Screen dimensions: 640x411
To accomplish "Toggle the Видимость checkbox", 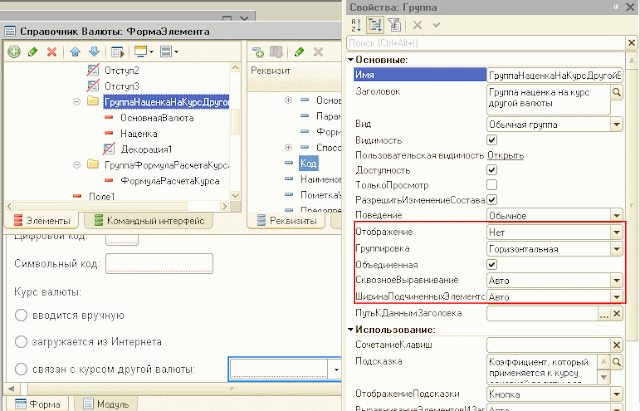I will pyautogui.click(x=492, y=140).
